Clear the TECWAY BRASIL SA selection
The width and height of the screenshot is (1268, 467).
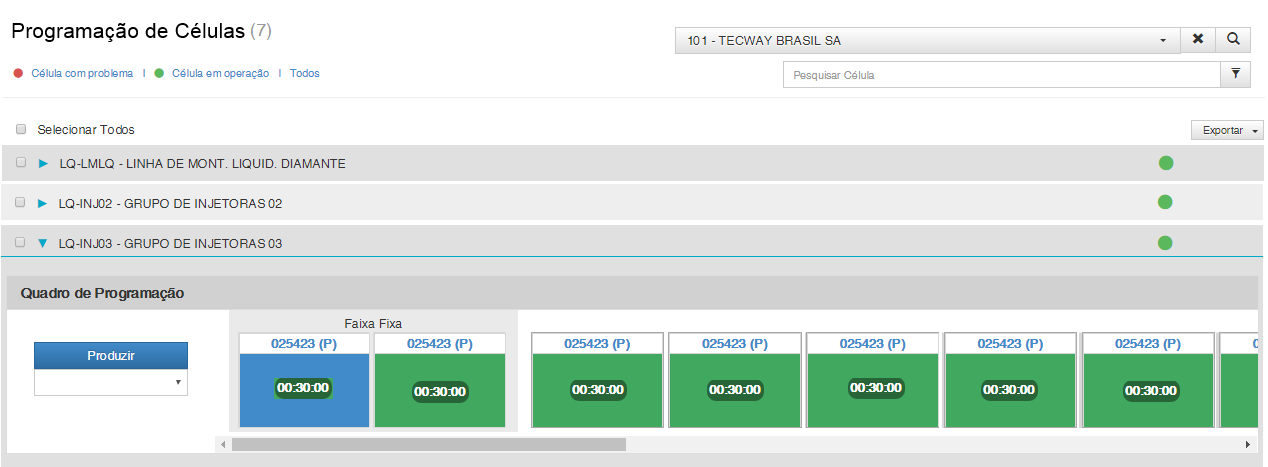click(x=1198, y=39)
